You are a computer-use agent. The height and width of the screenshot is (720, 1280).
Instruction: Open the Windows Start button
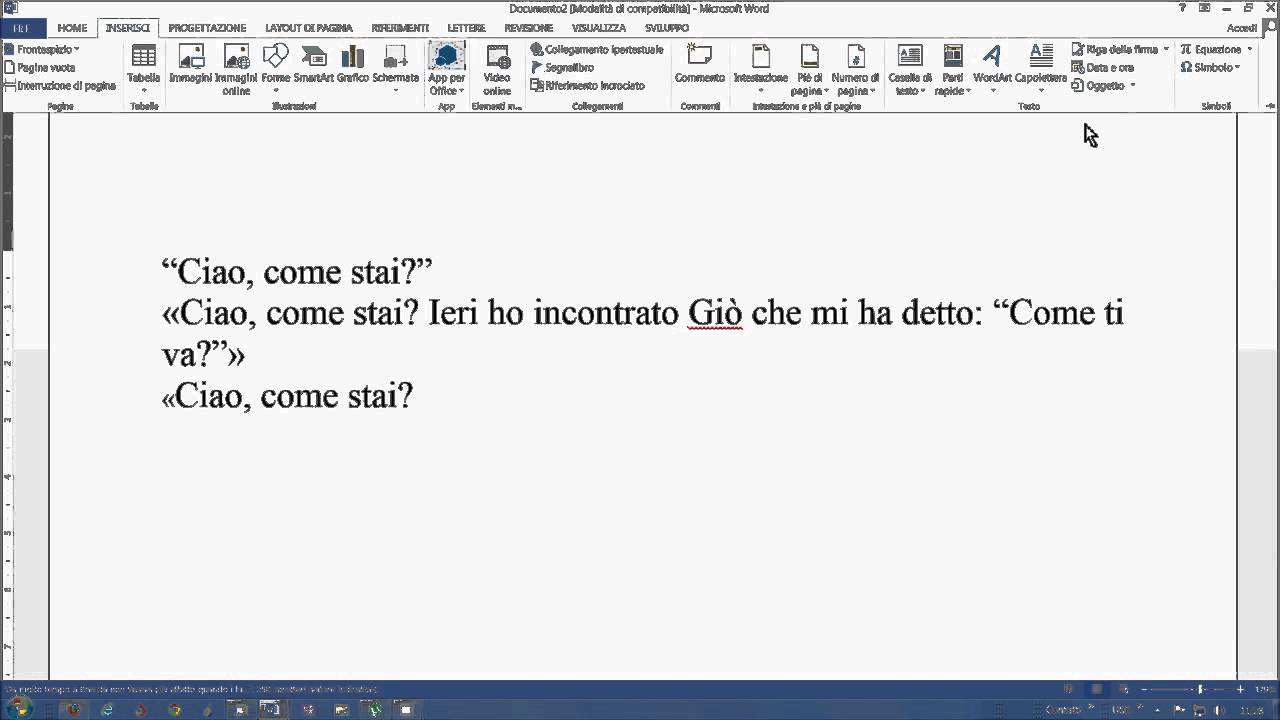(x=19, y=709)
